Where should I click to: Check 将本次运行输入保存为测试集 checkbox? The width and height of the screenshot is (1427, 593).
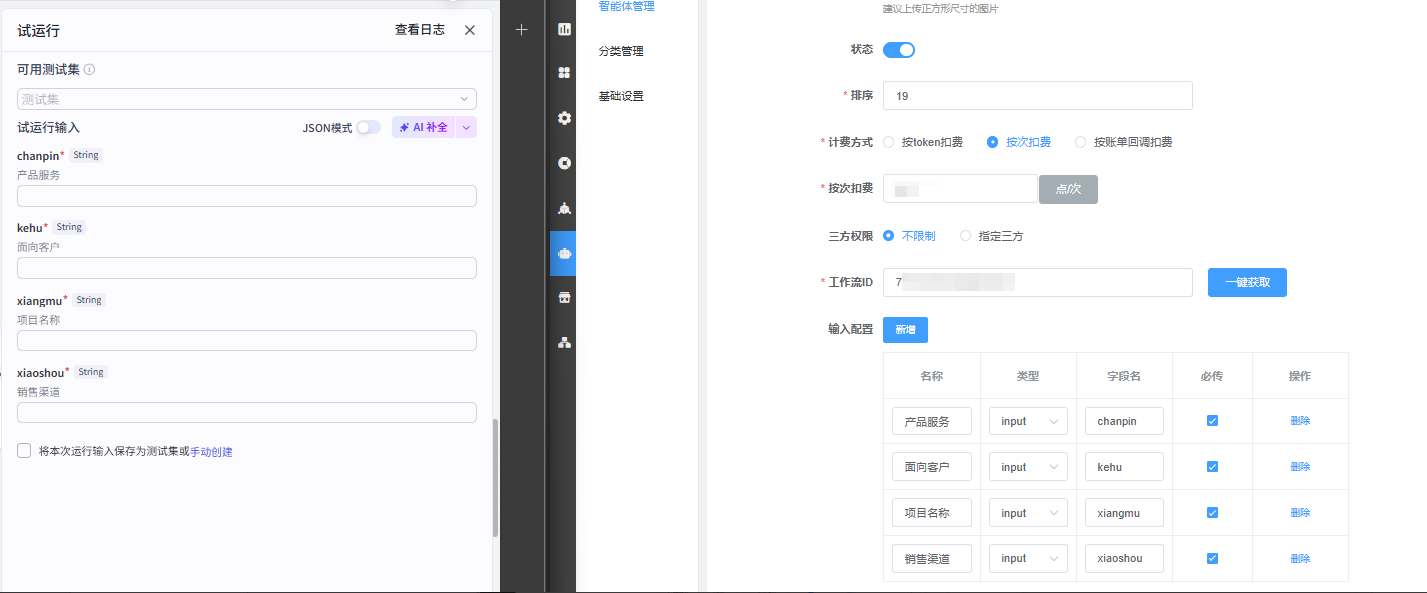pyautogui.click(x=24, y=451)
